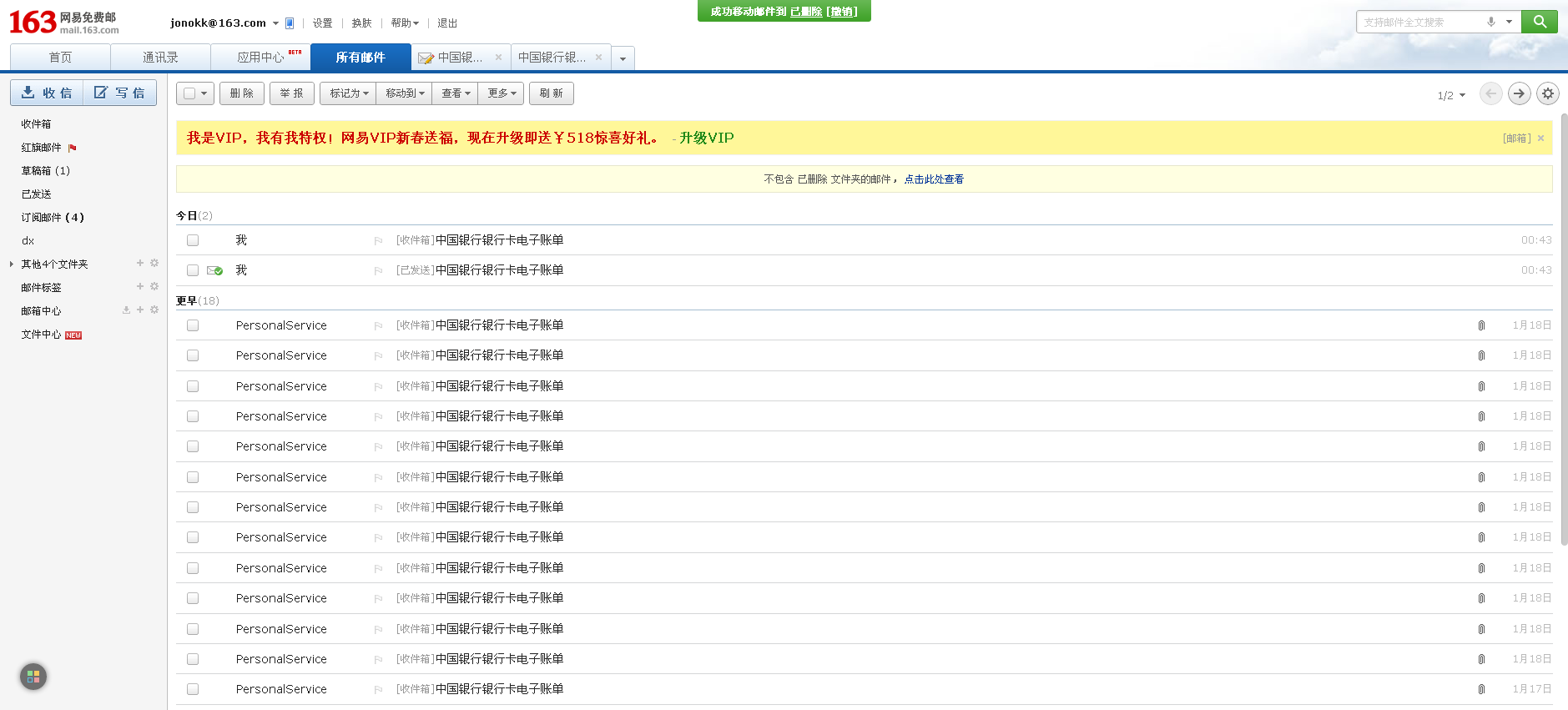Expand the 标记为 dropdown menu
The width and height of the screenshot is (1568, 710).
coord(348,93)
